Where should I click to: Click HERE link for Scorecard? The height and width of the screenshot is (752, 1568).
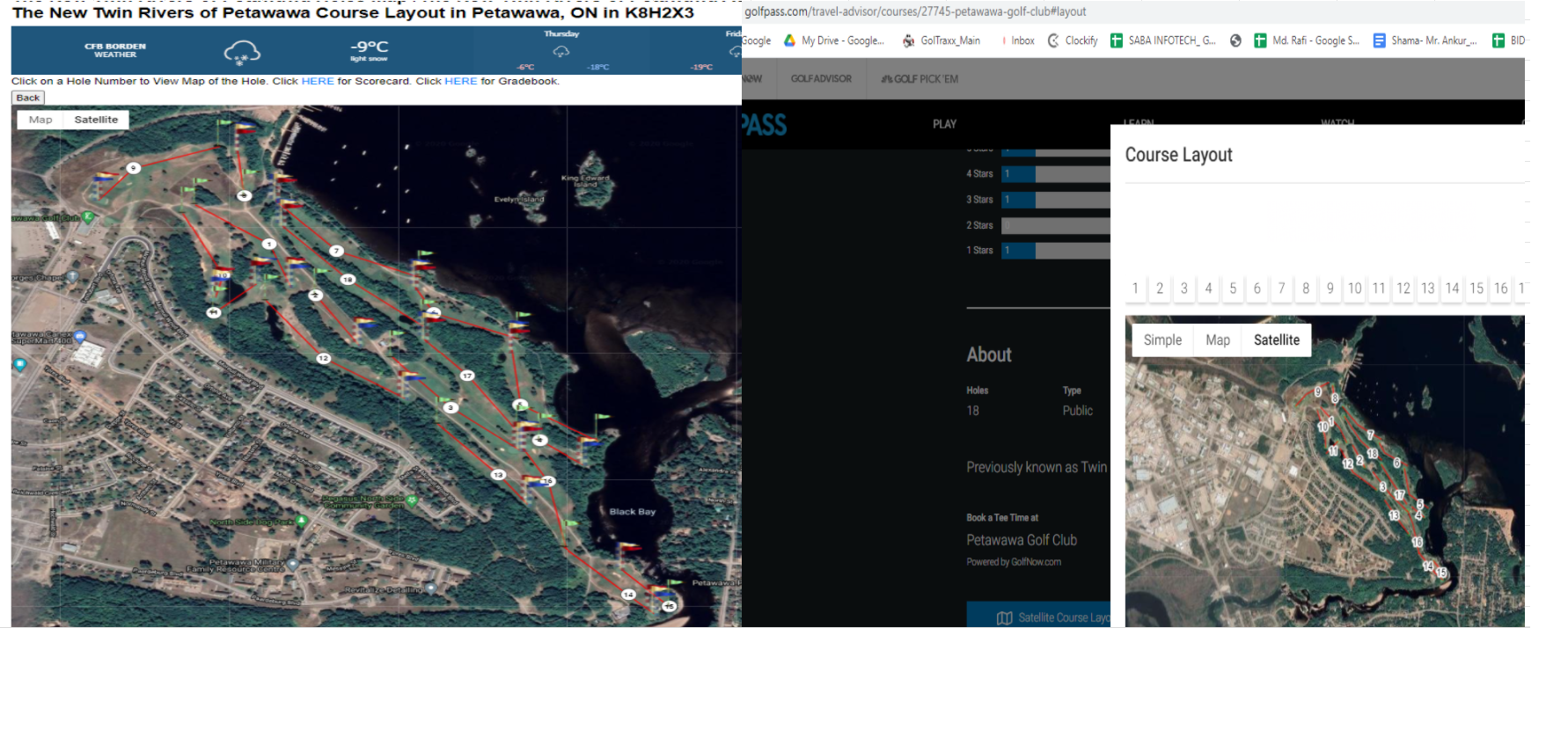[318, 81]
